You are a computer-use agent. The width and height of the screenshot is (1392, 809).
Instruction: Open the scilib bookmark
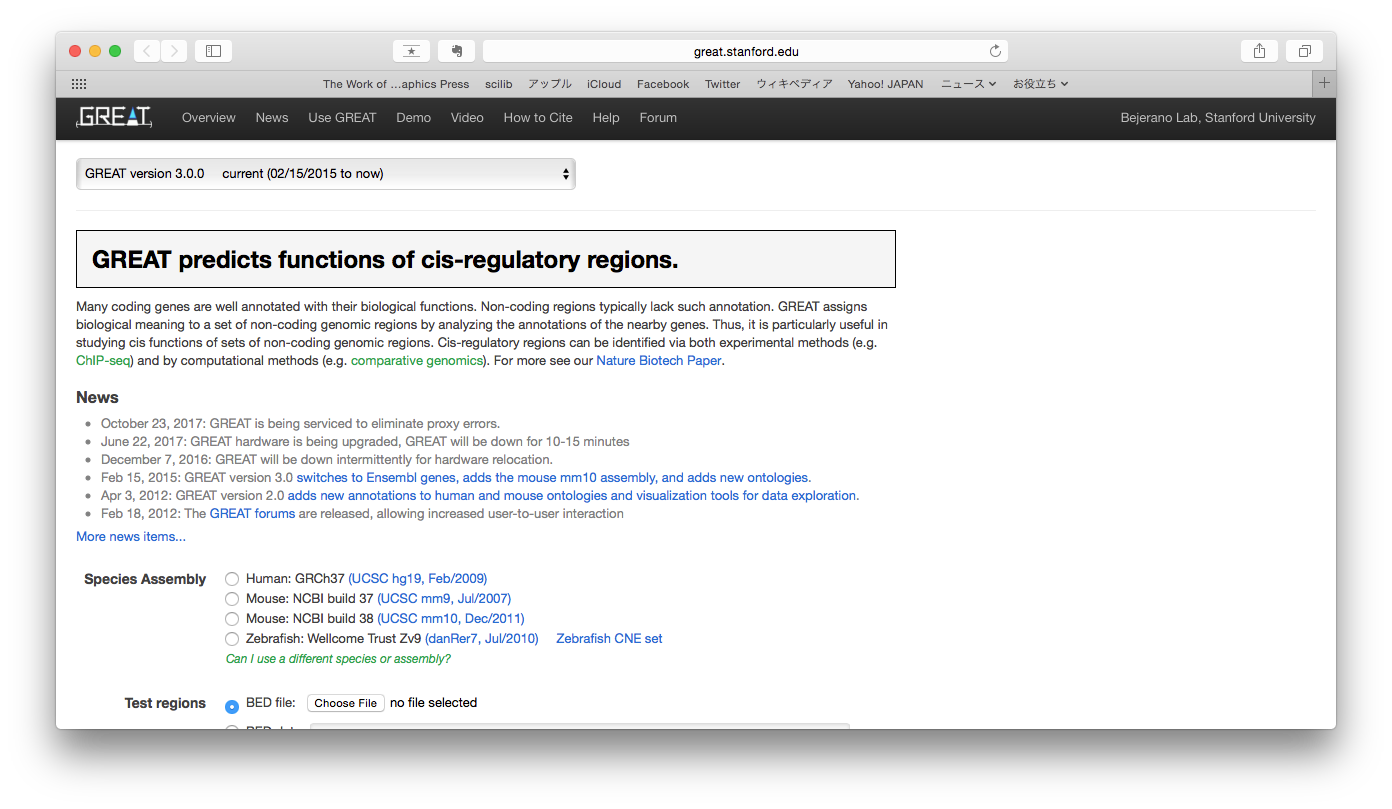click(499, 84)
